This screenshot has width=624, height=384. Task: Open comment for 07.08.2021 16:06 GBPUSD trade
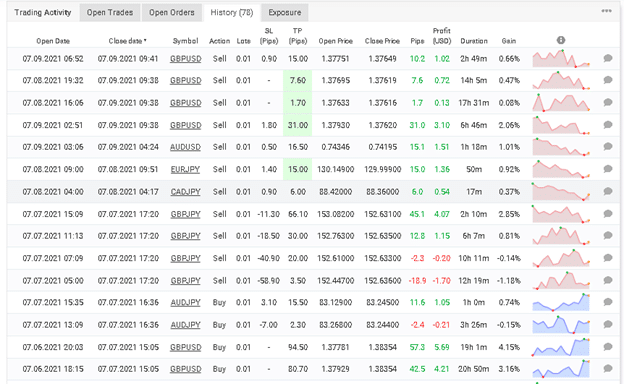coord(608,103)
